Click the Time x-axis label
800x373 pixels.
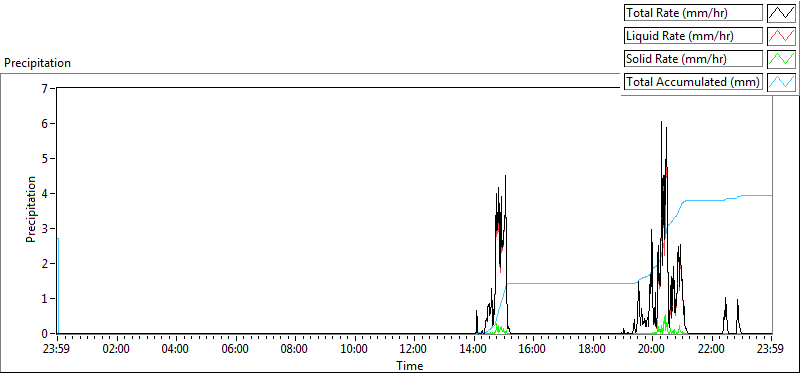tap(410, 366)
